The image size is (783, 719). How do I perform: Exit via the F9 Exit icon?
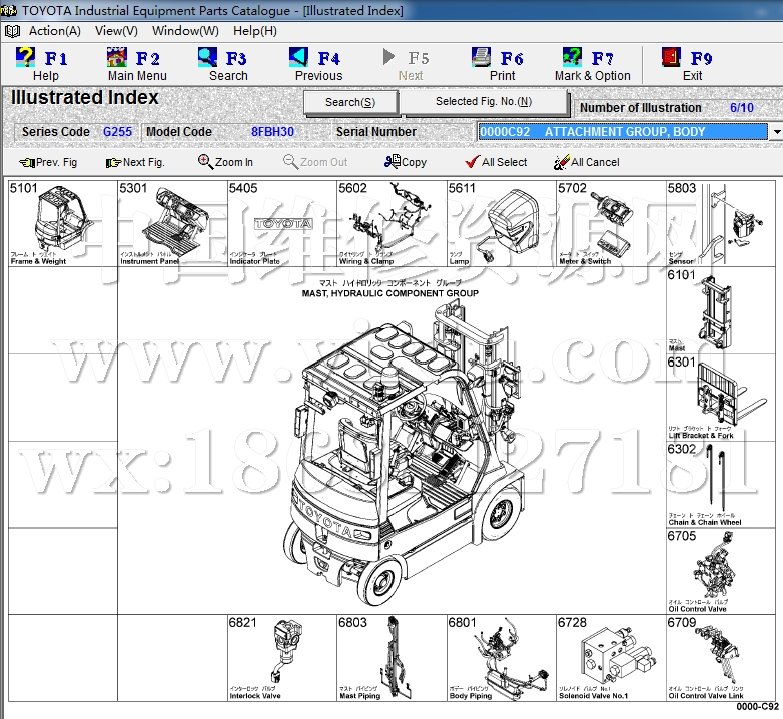coord(672,58)
